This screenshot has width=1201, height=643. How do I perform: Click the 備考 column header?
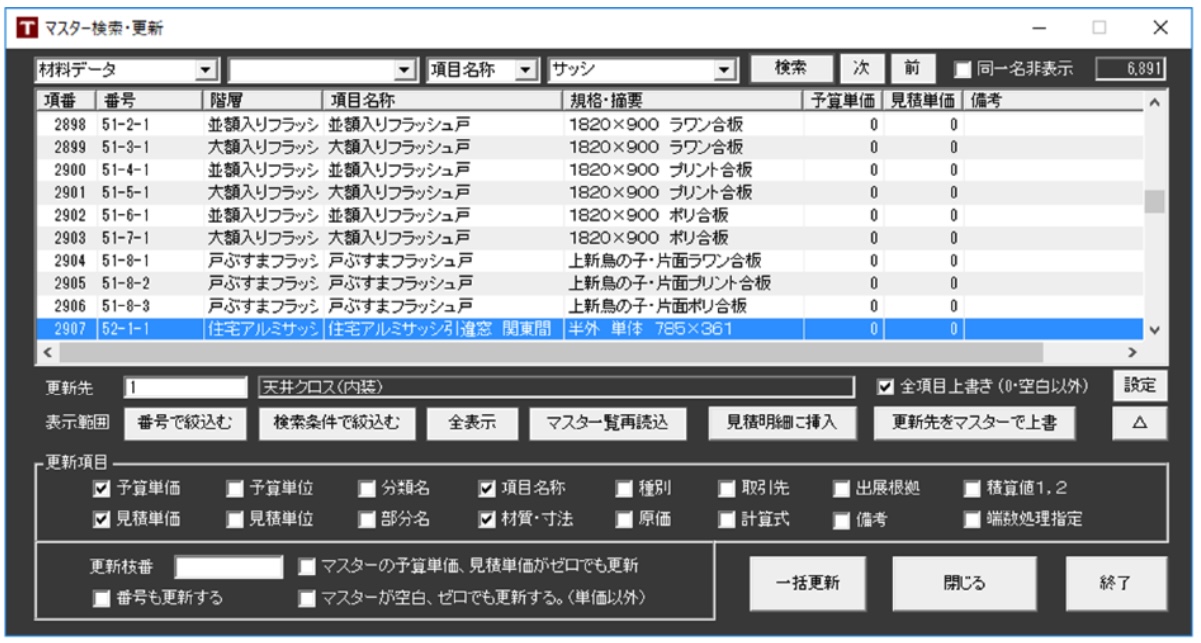coord(1053,100)
